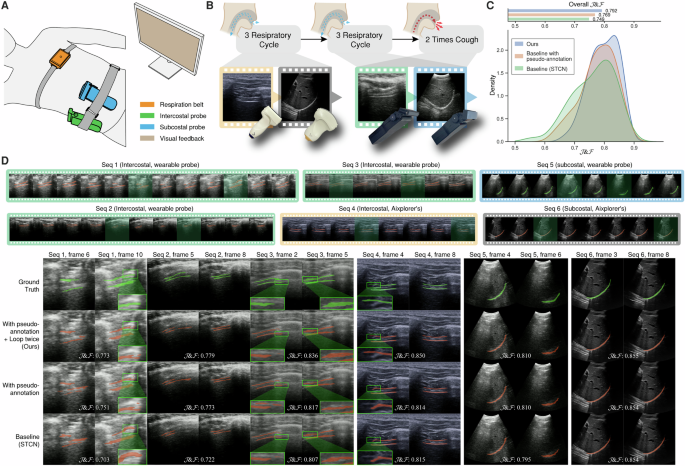Click the J&F score 0.850

[x=410, y=356]
